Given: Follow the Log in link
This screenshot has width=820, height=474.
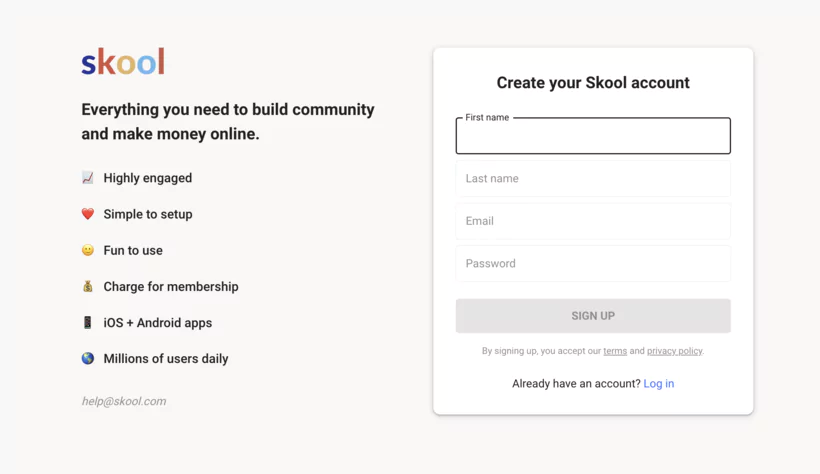Looking at the screenshot, I should 658,383.
